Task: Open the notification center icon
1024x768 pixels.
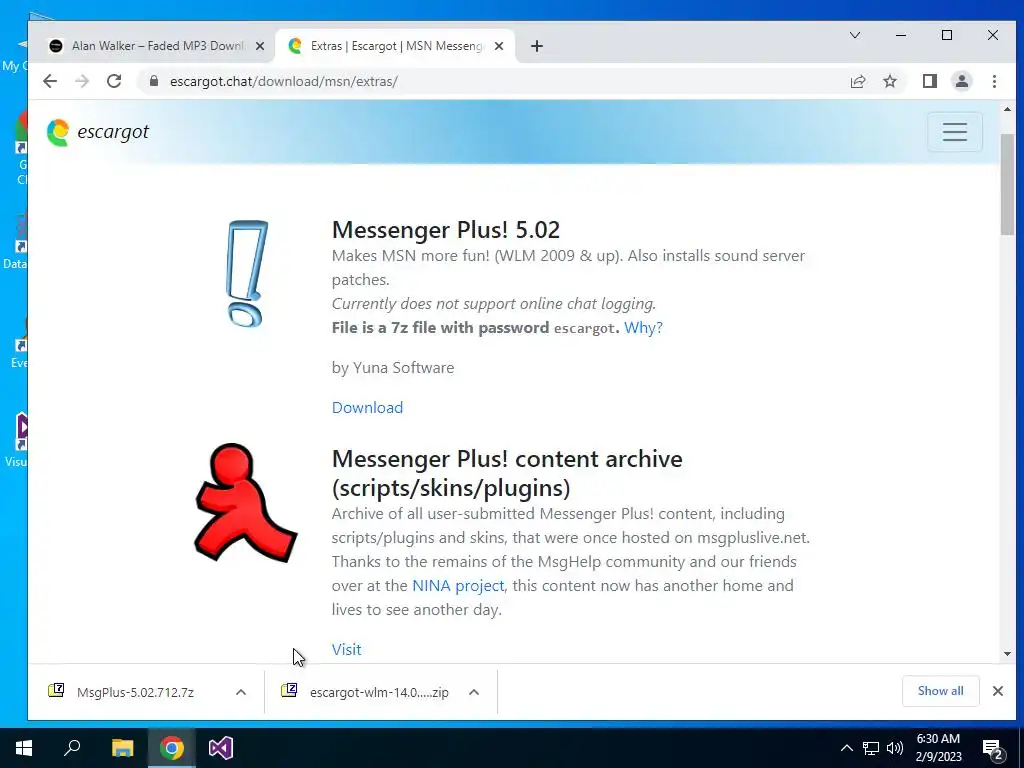Action: point(993,749)
